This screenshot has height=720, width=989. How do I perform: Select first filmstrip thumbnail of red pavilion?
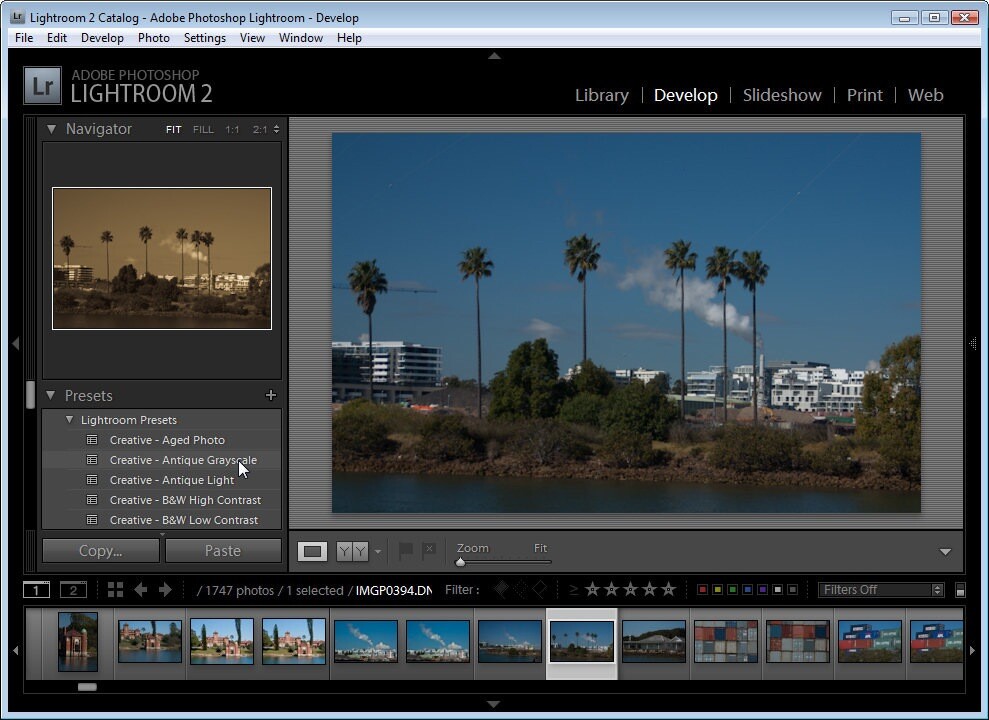click(x=78, y=641)
